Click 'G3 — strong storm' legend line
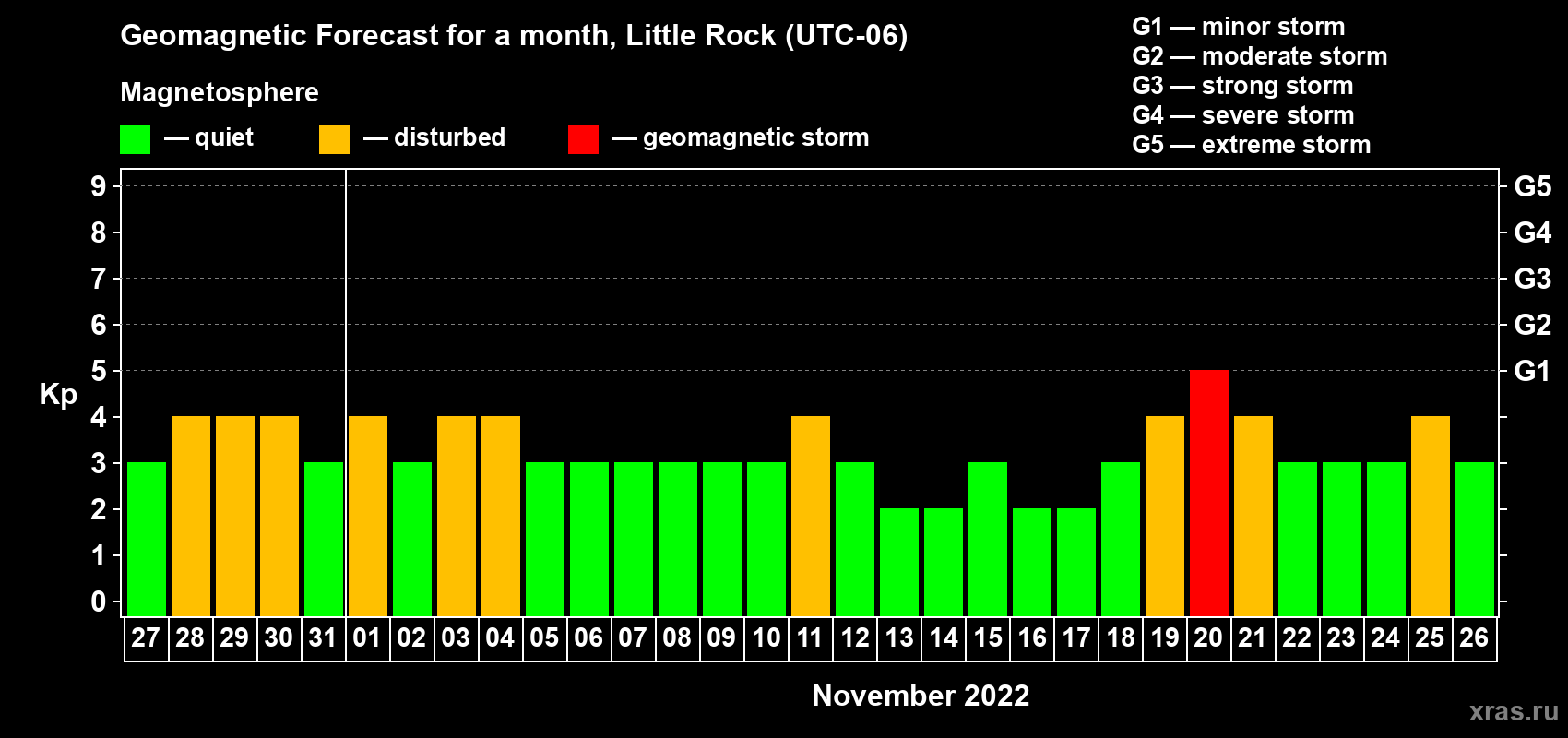This screenshot has height=738, width=1568. click(x=1242, y=86)
